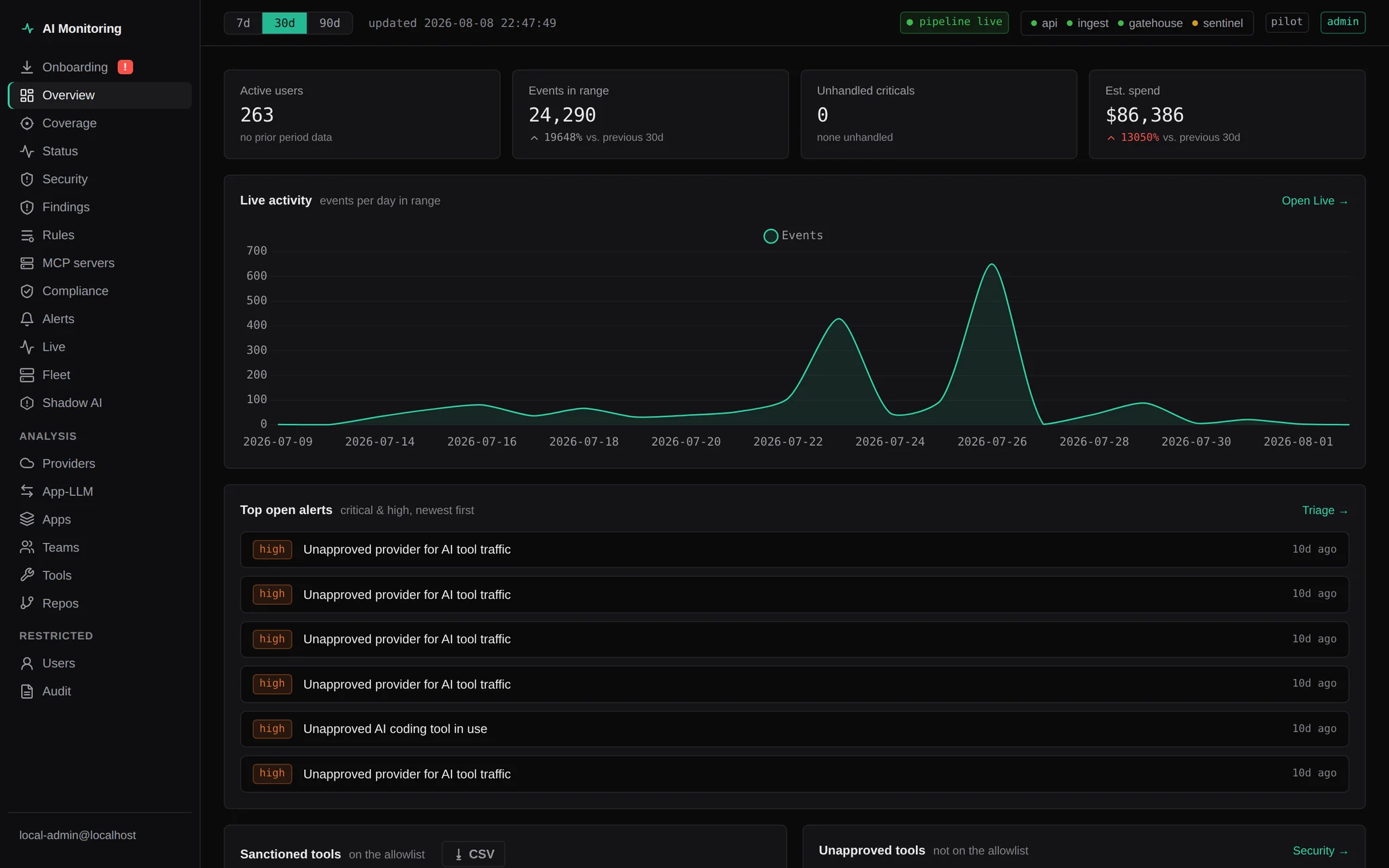Select the Overview grid icon
This screenshot has width=1389, height=868.
pyautogui.click(x=27, y=96)
